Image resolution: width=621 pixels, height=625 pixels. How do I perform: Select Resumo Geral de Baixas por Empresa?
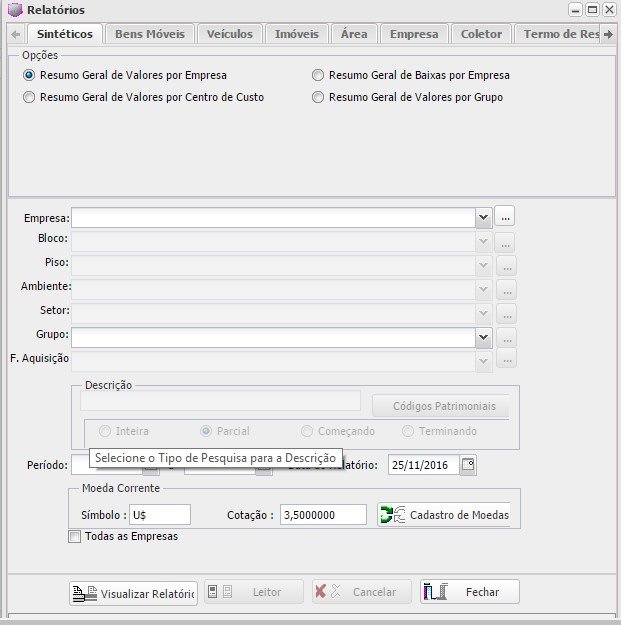(x=318, y=75)
